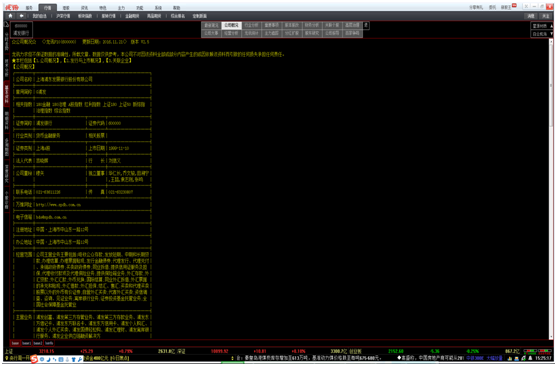Click the Sogou input method S icon
Screen dimensions: 557x366
tap(34, 359)
